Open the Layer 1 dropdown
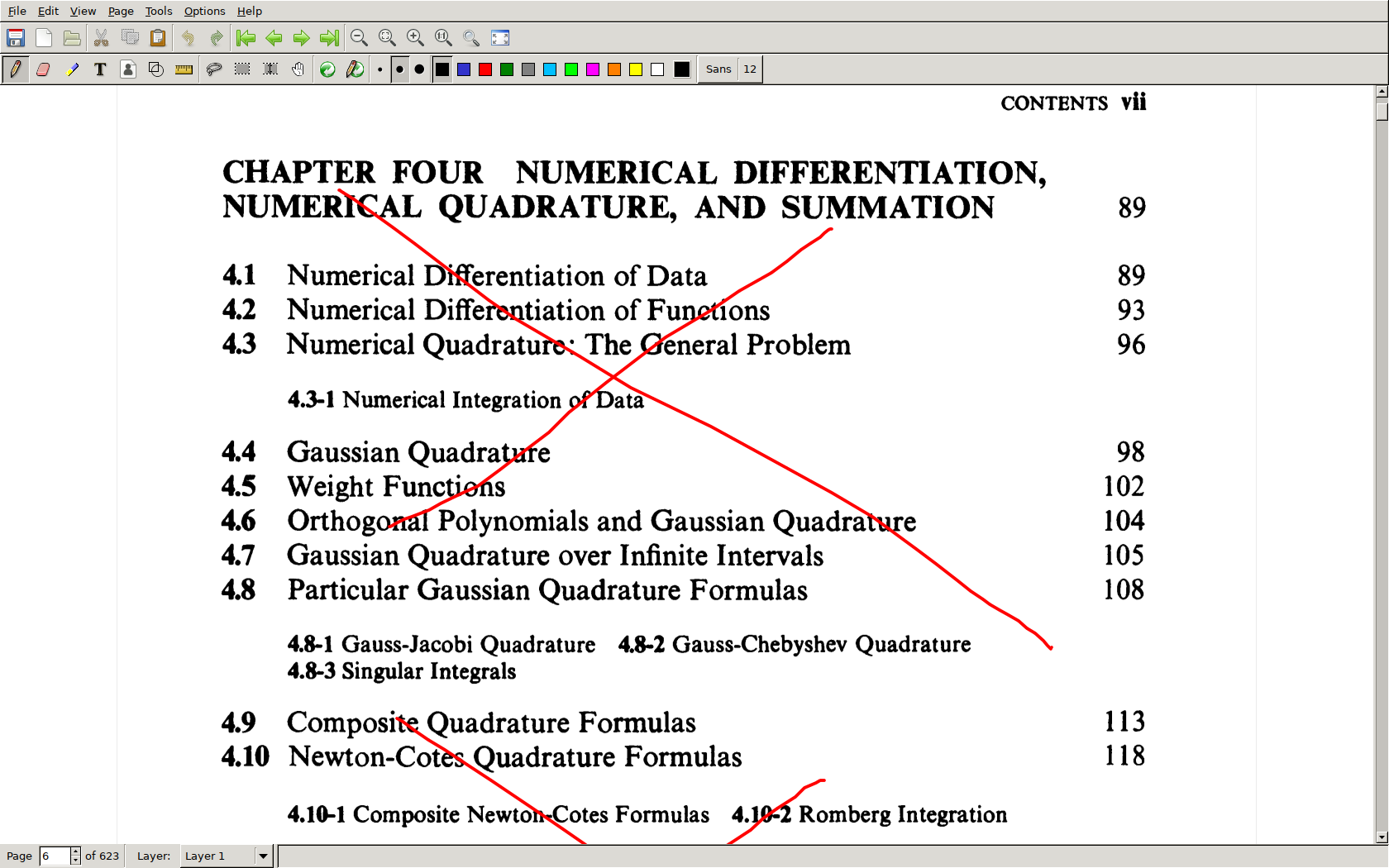Image resolution: width=1389 pixels, height=868 pixels. click(263, 856)
